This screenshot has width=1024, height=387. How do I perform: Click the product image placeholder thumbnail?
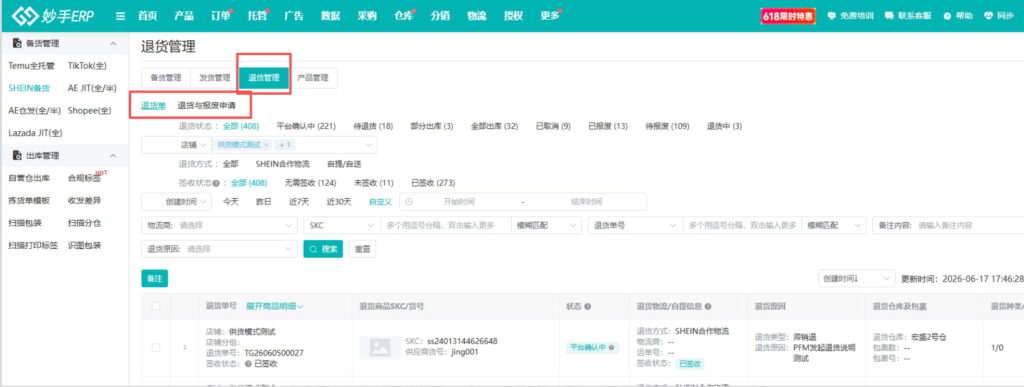point(379,347)
